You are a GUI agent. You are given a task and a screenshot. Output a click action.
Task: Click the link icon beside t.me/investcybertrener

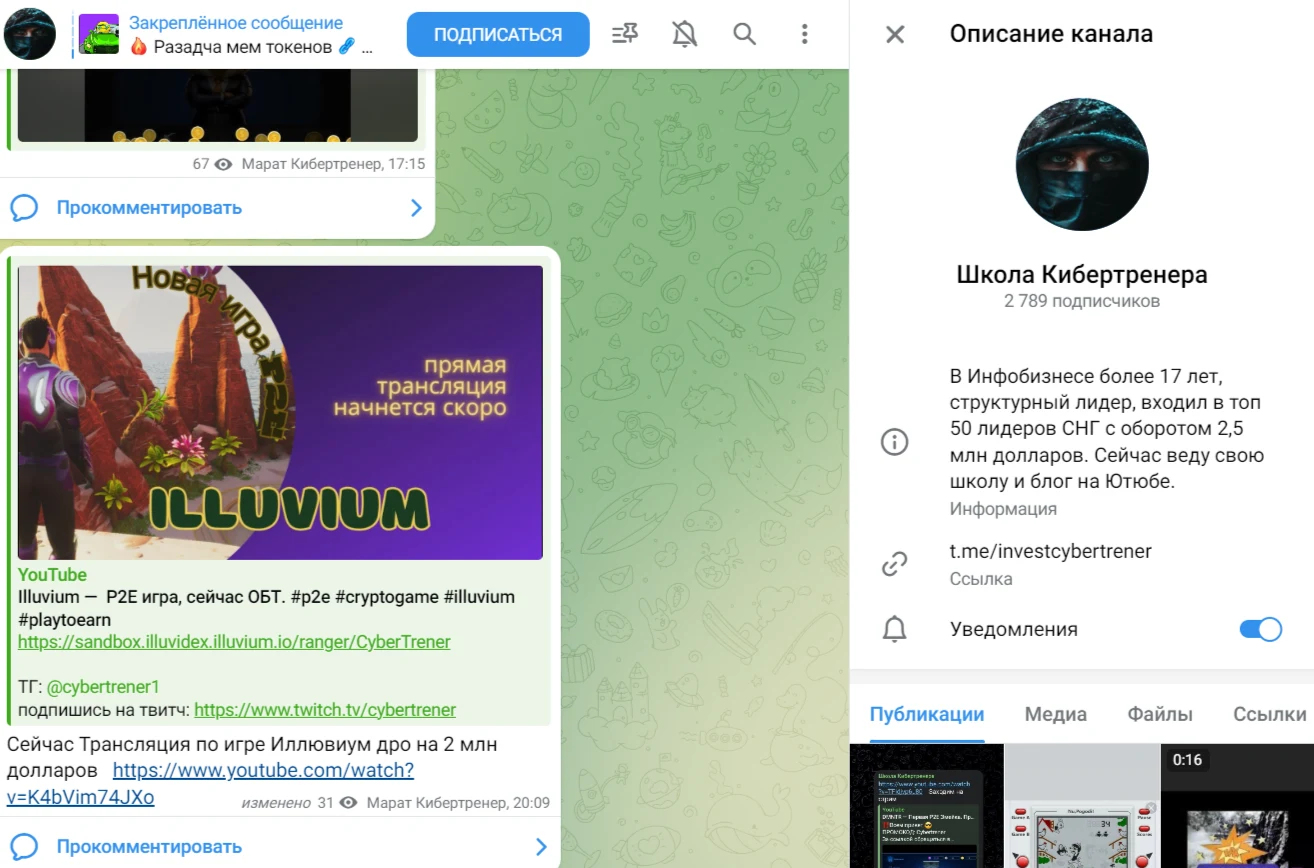pos(894,565)
